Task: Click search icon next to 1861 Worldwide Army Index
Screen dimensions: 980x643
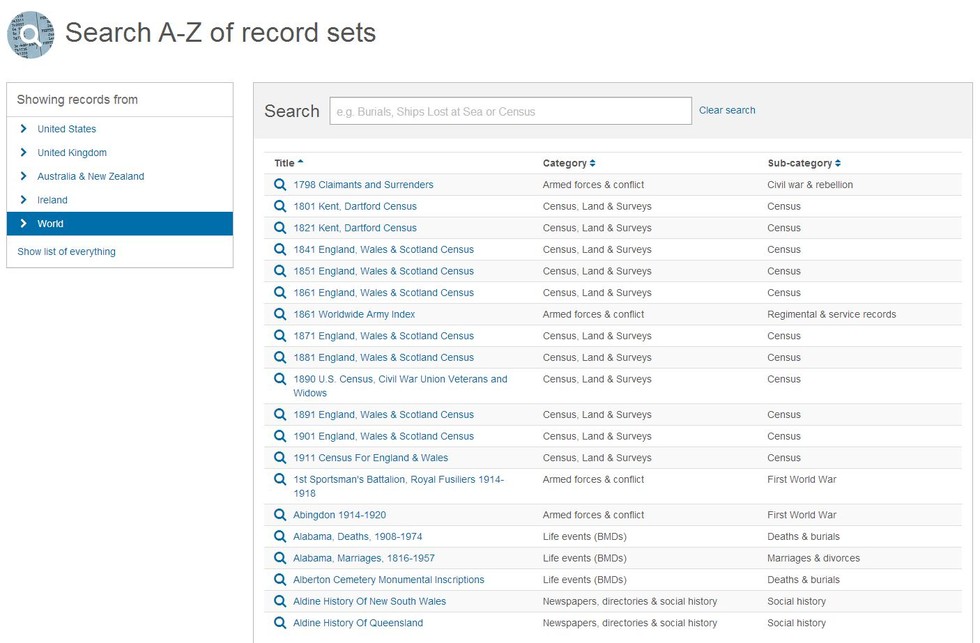Action: [280, 314]
